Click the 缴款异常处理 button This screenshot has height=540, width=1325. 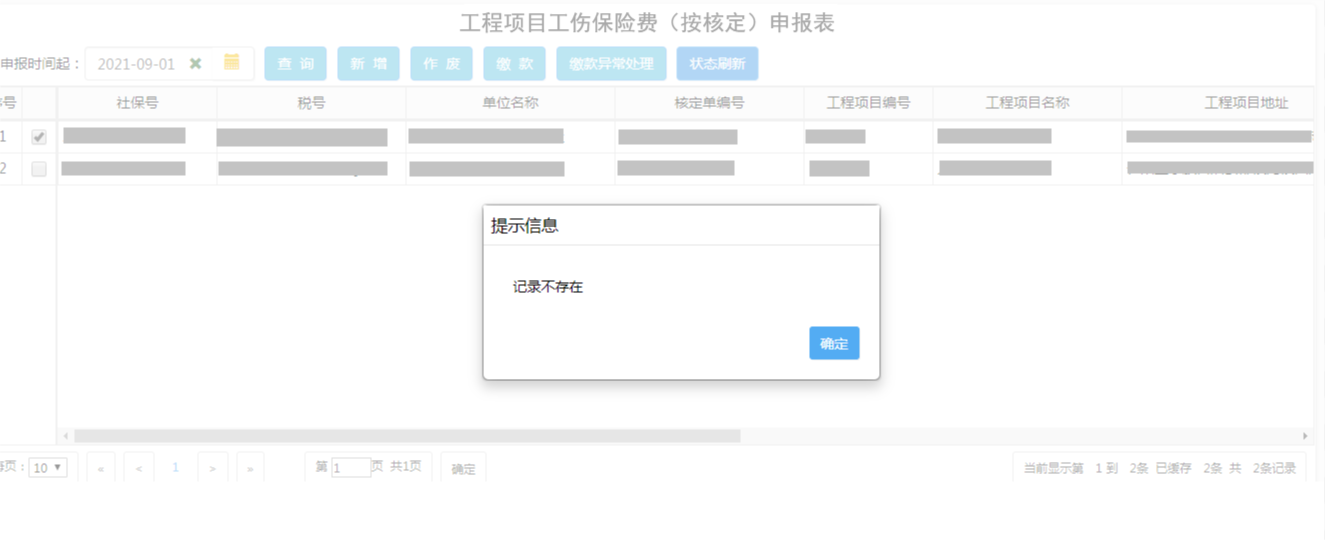(611, 64)
